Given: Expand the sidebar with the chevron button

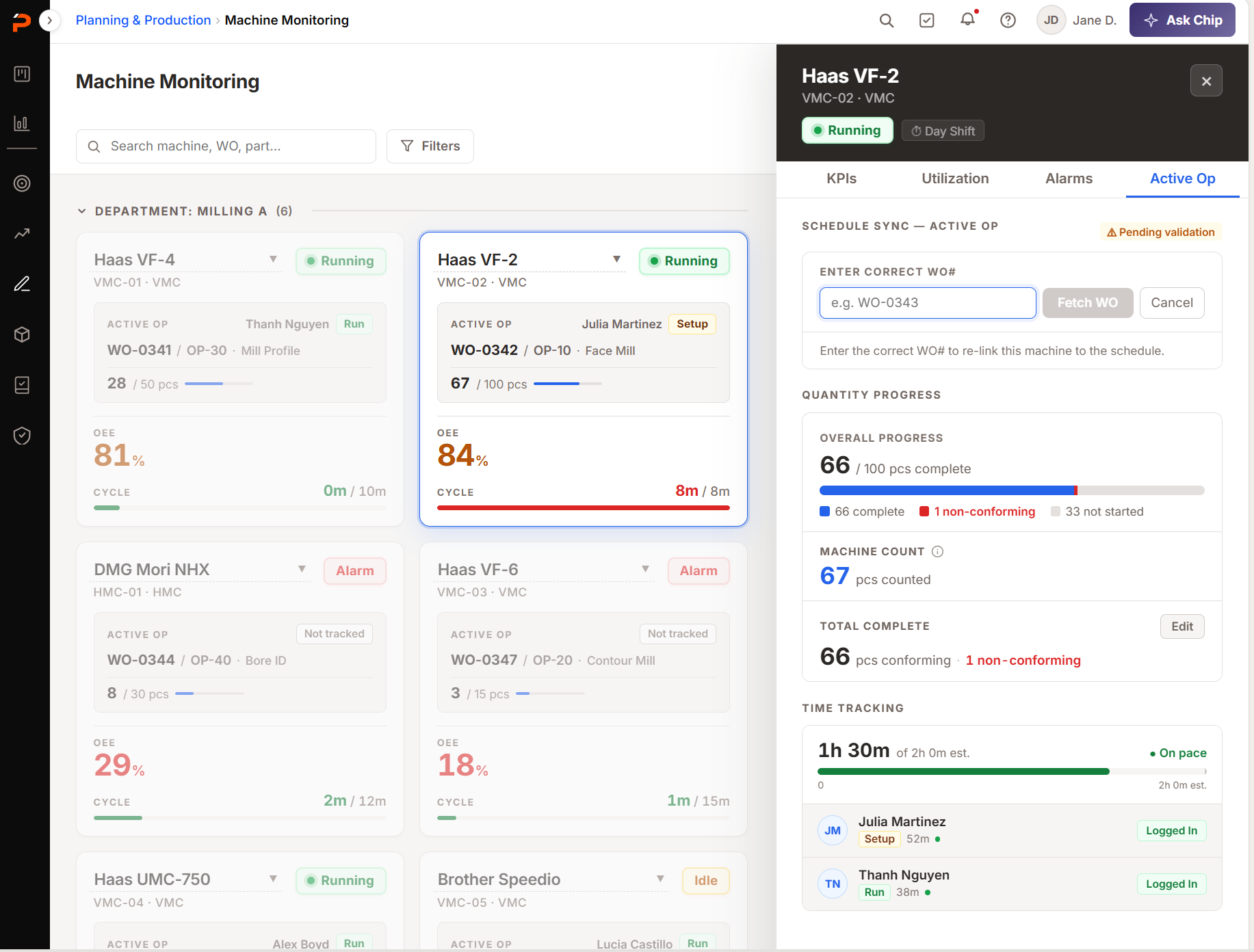Looking at the screenshot, I should coord(49,21).
